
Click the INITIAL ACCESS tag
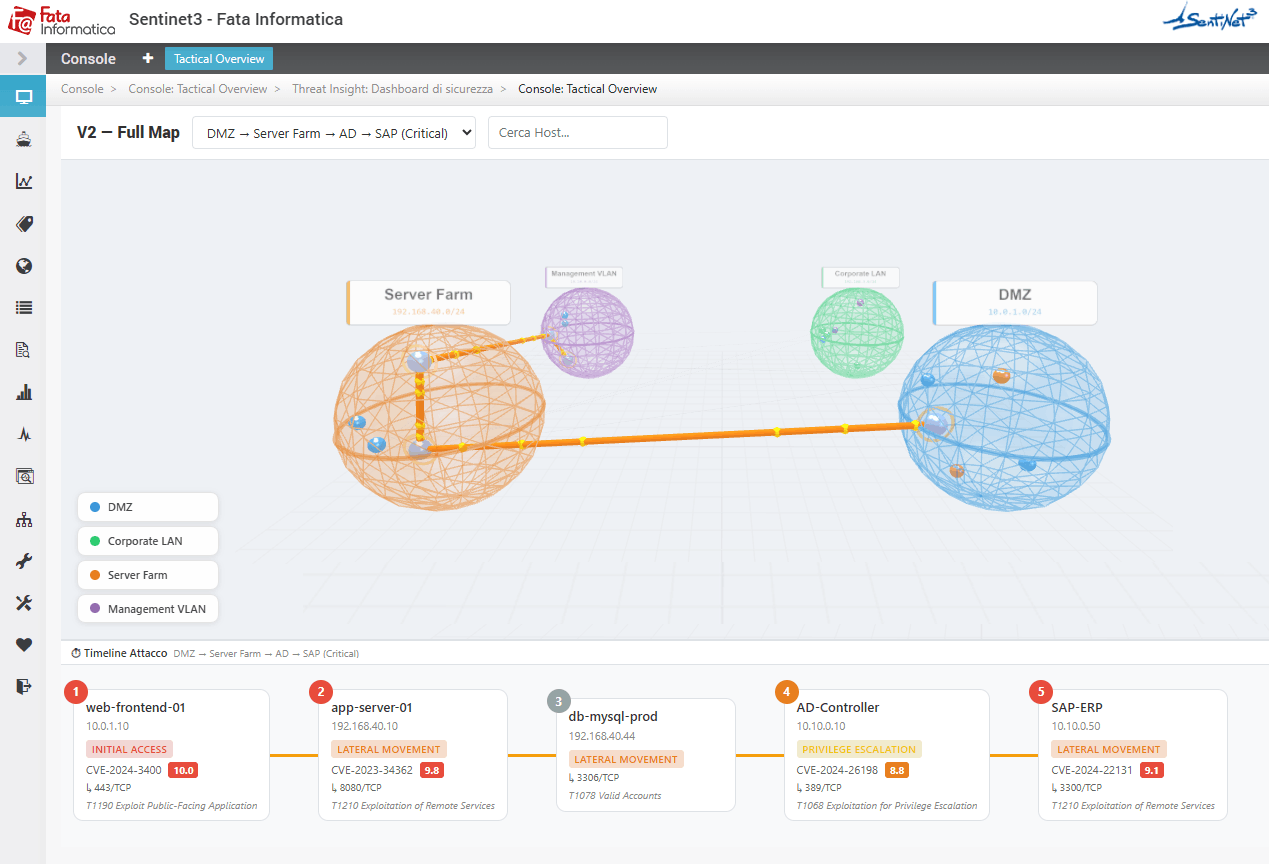tap(130, 749)
